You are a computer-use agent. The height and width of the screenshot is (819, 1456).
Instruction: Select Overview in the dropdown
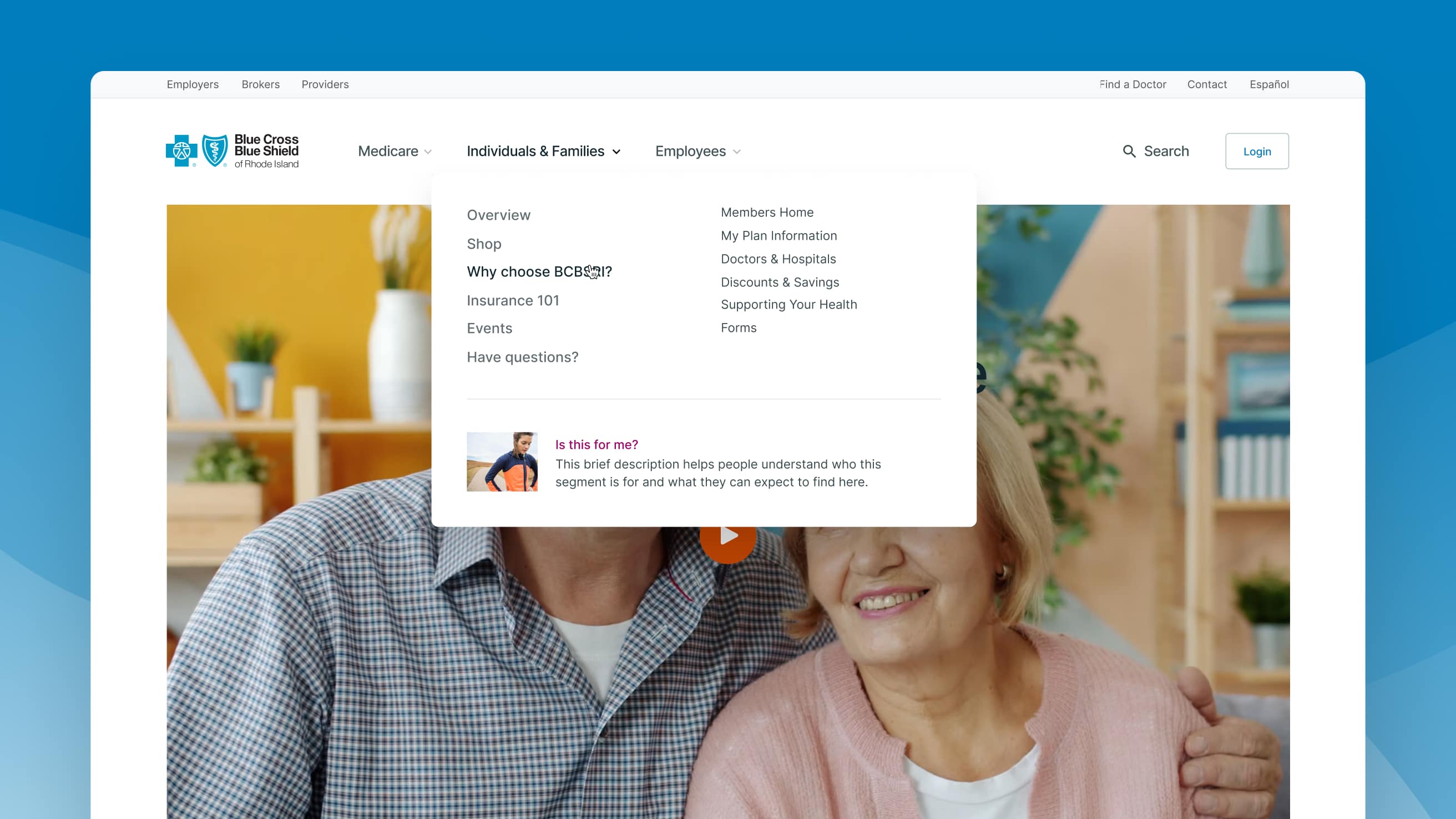(x=498, y=215)
